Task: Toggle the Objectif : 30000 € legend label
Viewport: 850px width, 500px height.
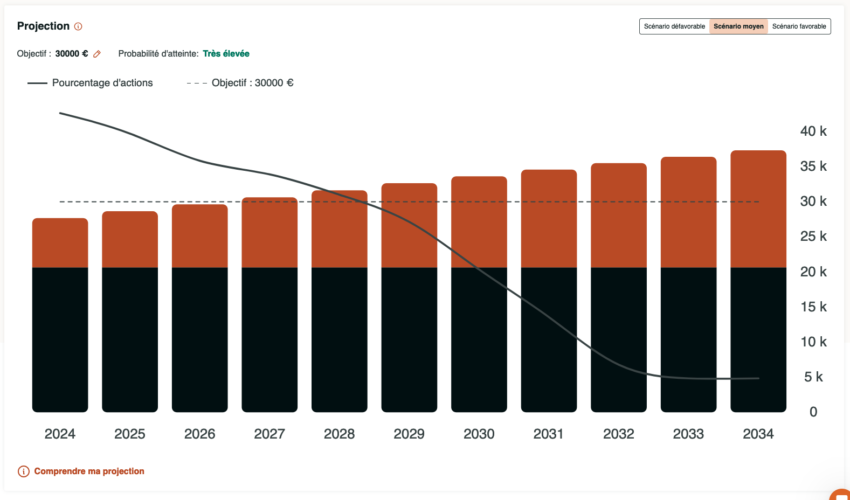Action: point(252,83)
